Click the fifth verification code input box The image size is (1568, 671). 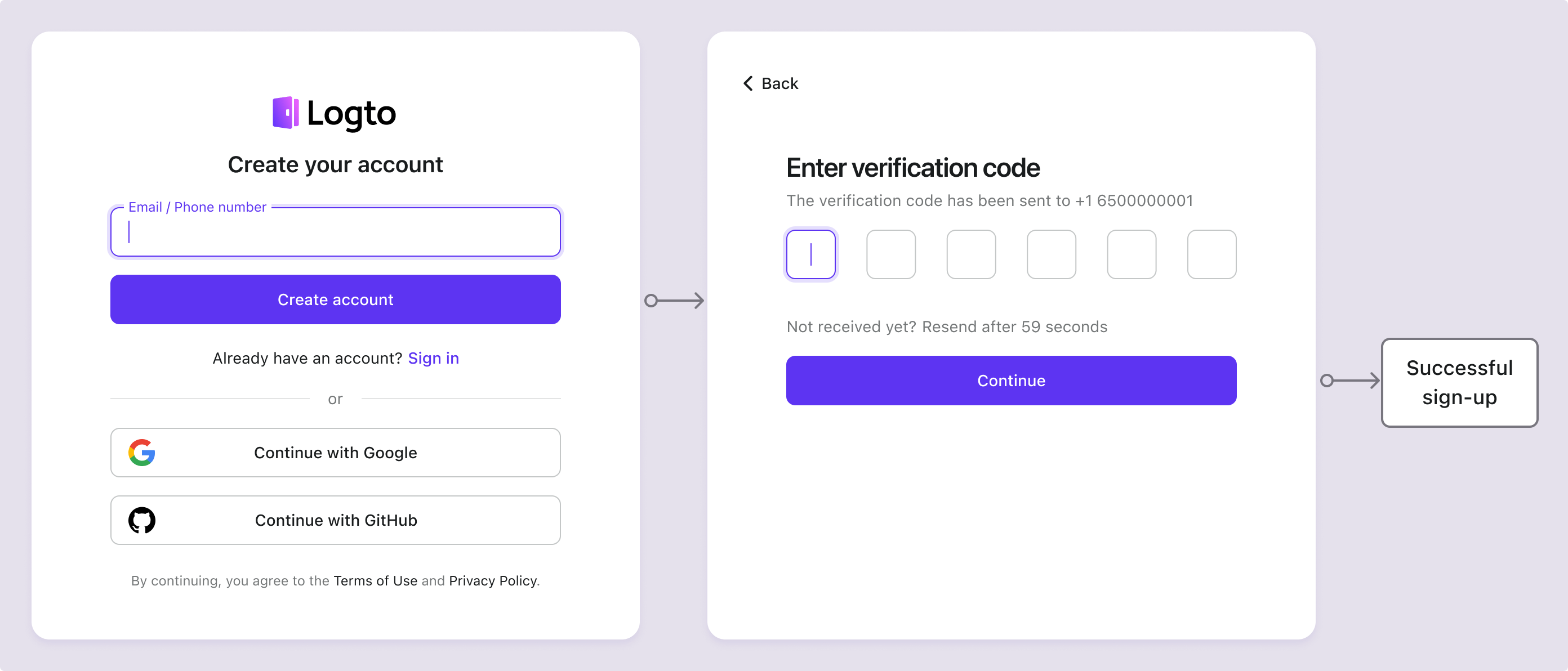[x=1130, y=254]
